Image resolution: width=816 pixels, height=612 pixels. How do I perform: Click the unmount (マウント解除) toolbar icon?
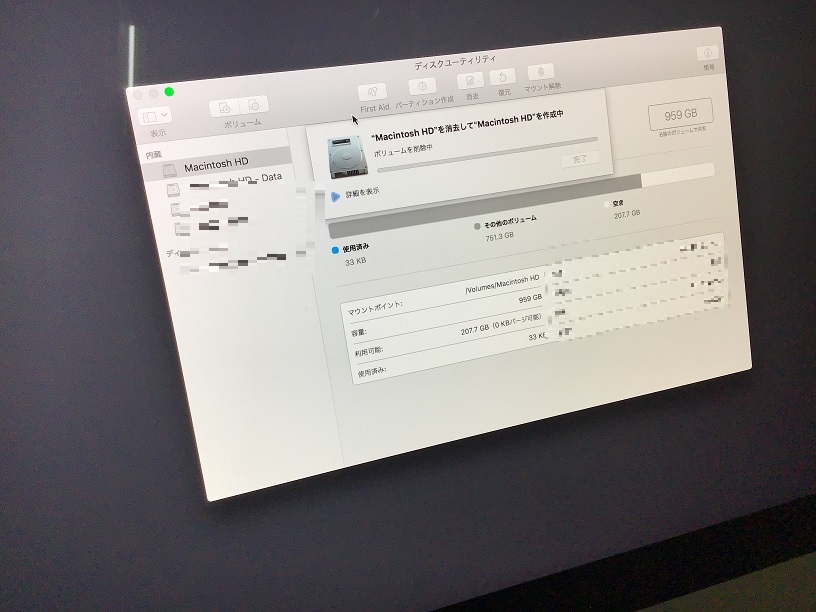tap(542, 73)
